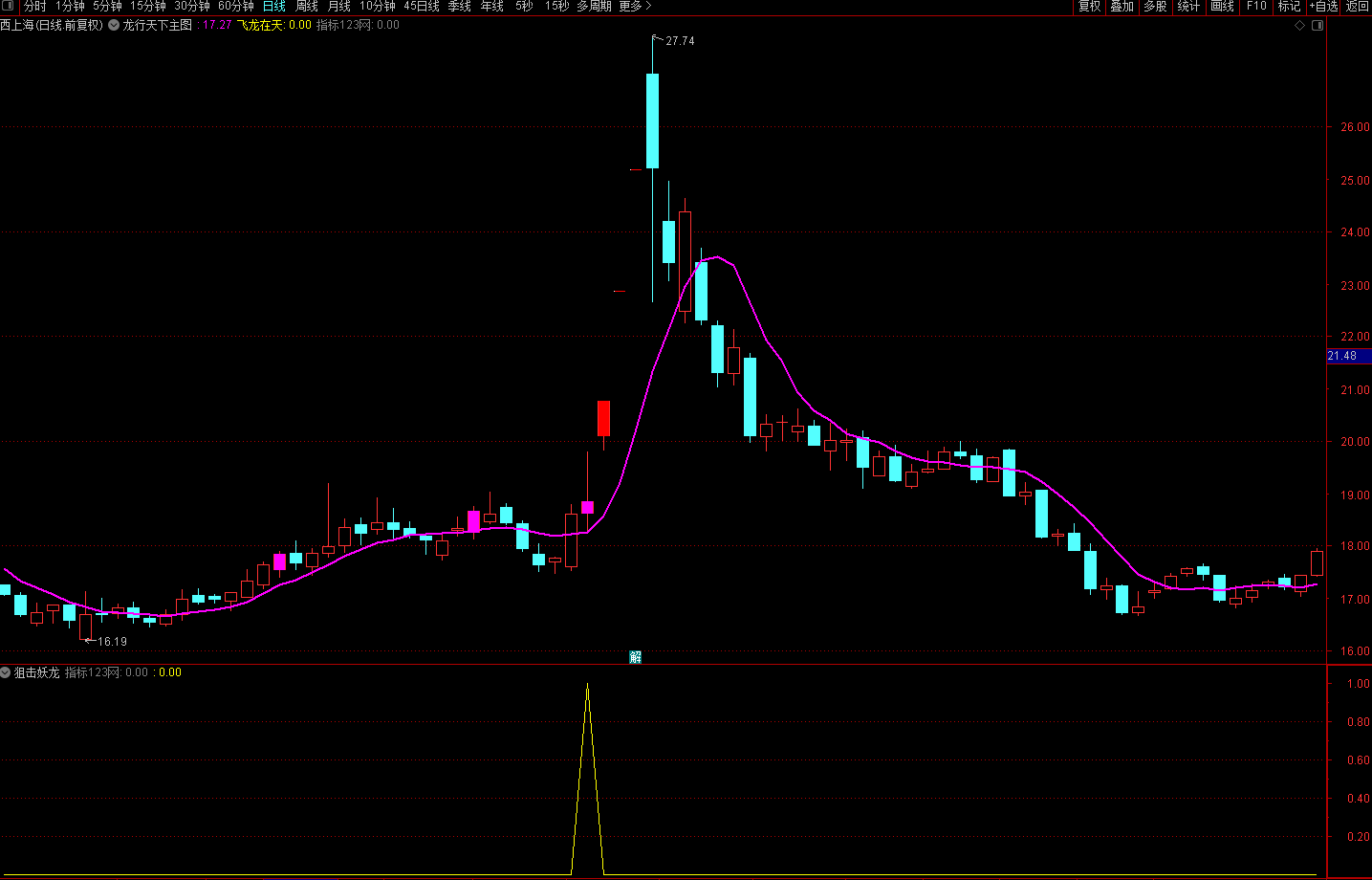Switch to 周线 weekly chart

307,7
